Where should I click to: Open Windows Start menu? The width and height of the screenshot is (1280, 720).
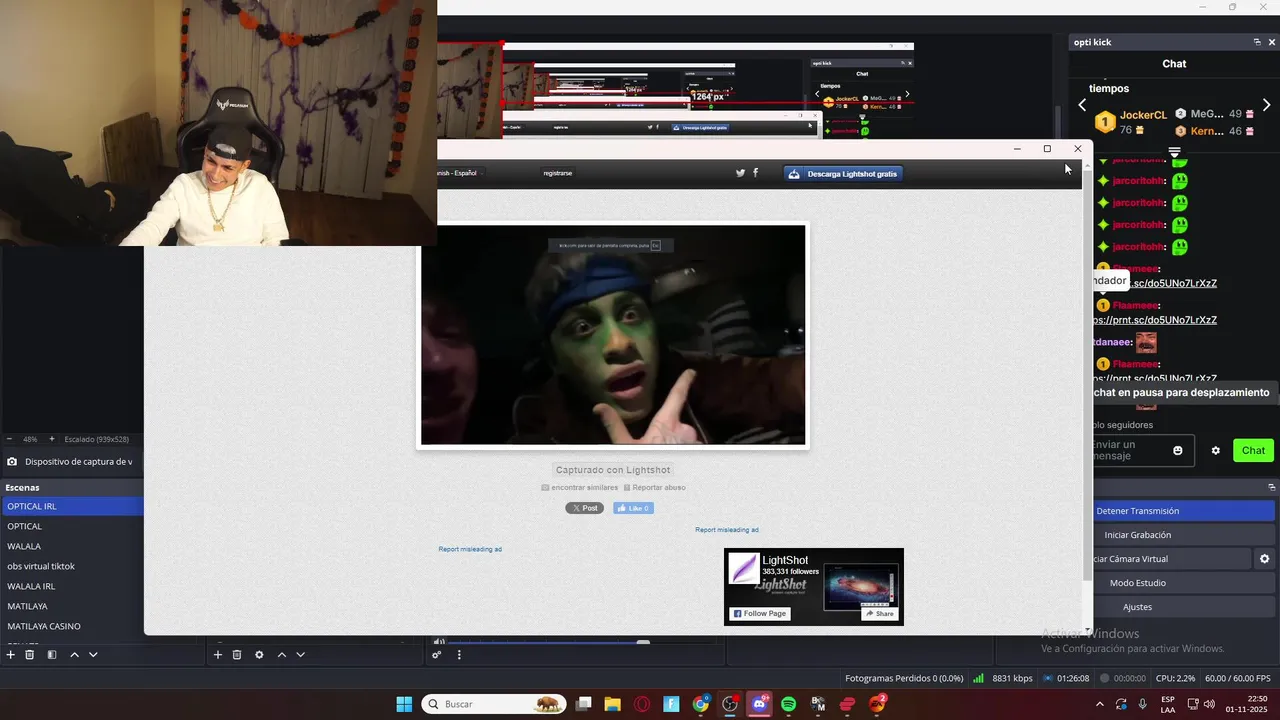[x=404, y=704]
